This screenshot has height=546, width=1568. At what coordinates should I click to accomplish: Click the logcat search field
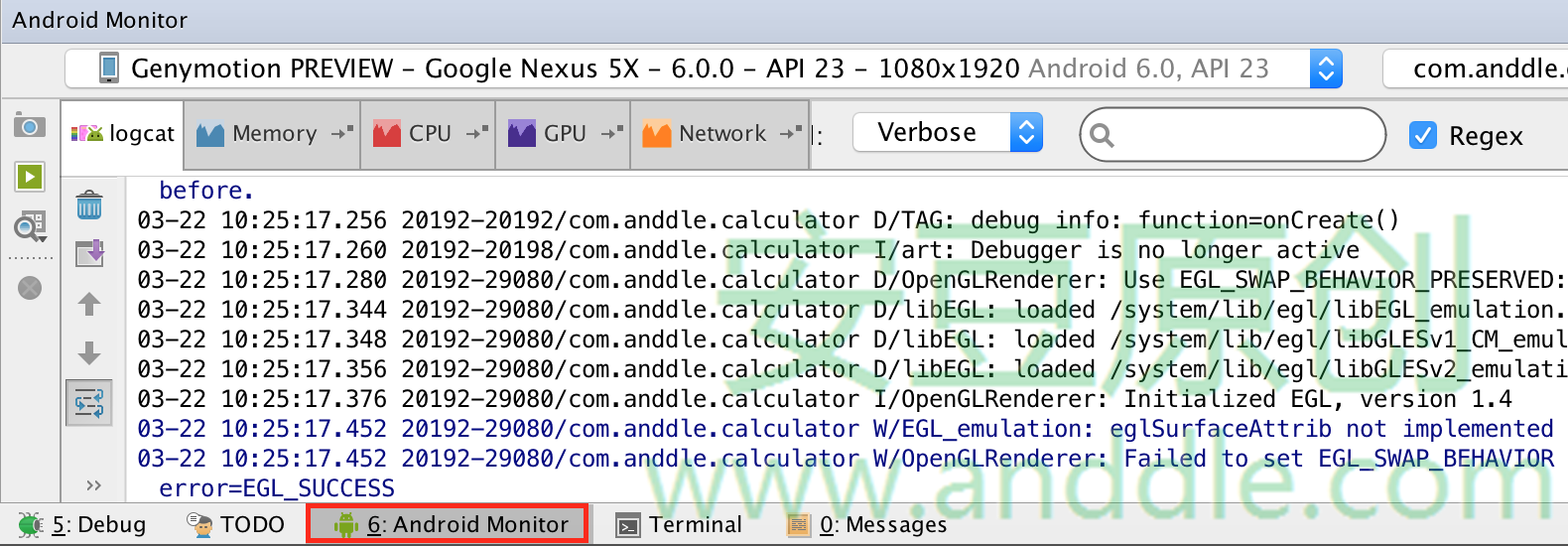pyautogui.click(x=1245, y=135)
